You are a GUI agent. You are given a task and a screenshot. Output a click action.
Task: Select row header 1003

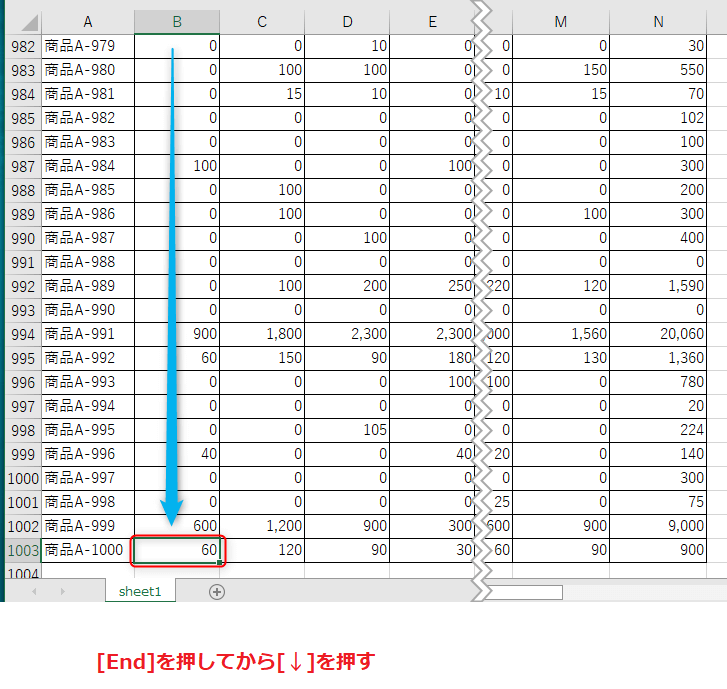[x=23, y=550]
